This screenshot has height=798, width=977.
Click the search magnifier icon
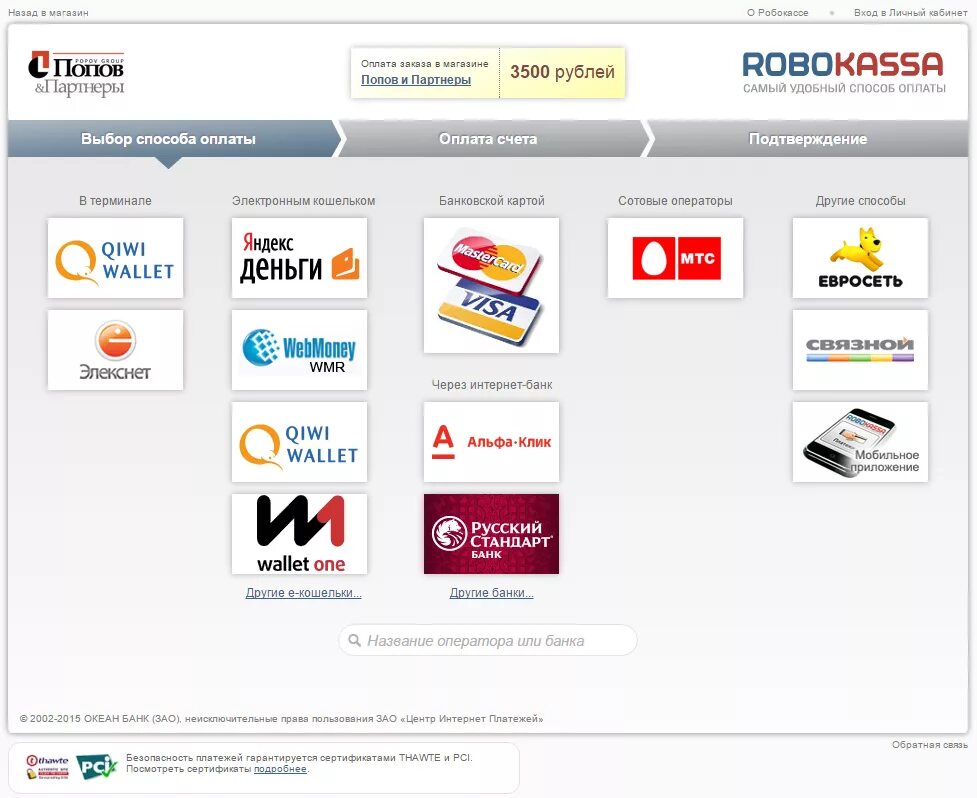coord(355,640)
